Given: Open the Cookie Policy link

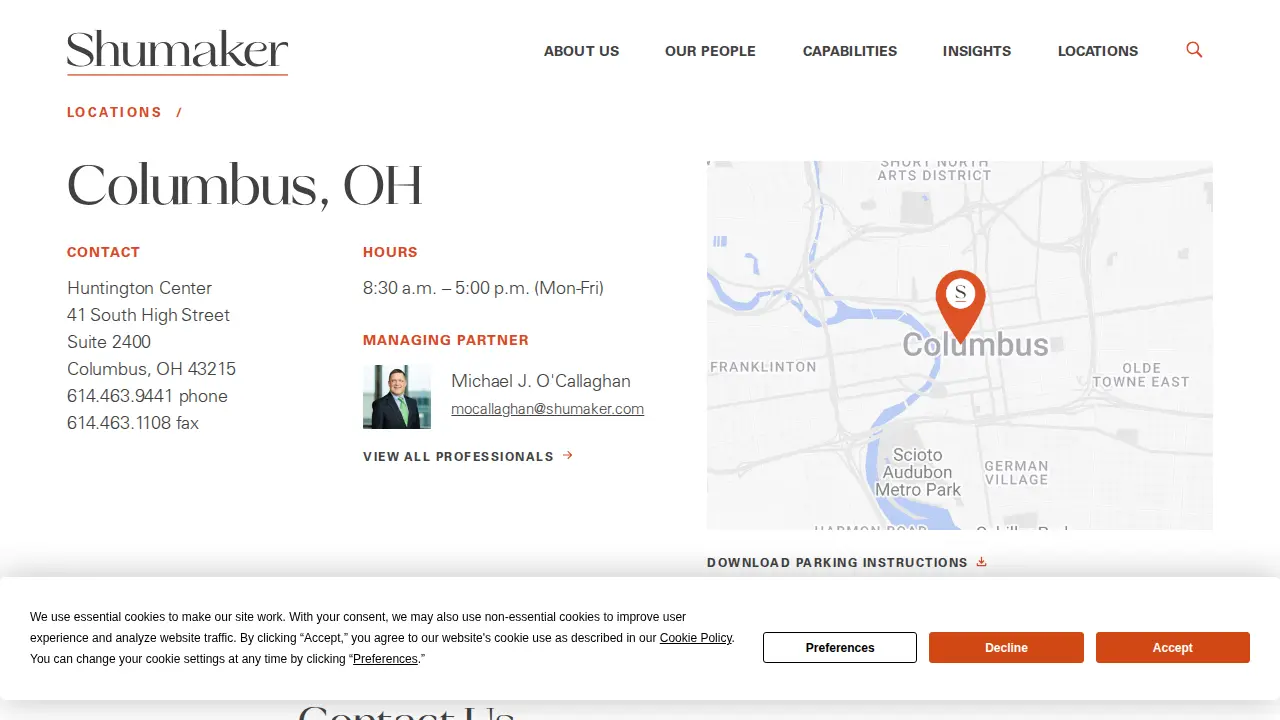Looking at the screenshot, I should (x=696, y=638).
